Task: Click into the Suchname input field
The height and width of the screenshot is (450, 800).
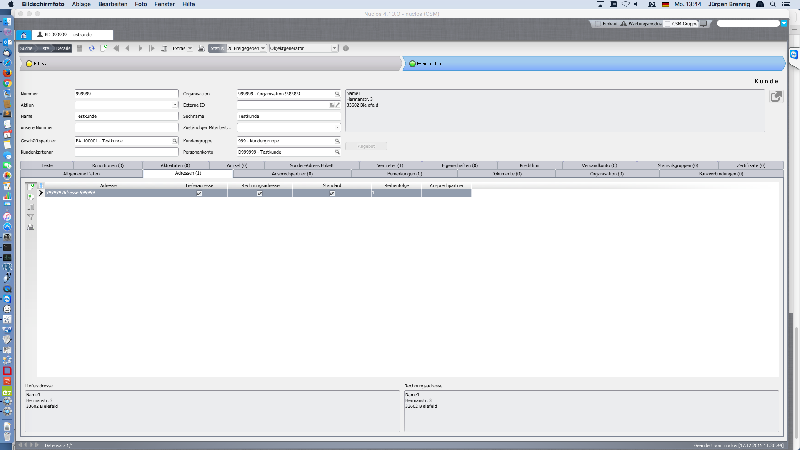Action: tap(289, 116)
